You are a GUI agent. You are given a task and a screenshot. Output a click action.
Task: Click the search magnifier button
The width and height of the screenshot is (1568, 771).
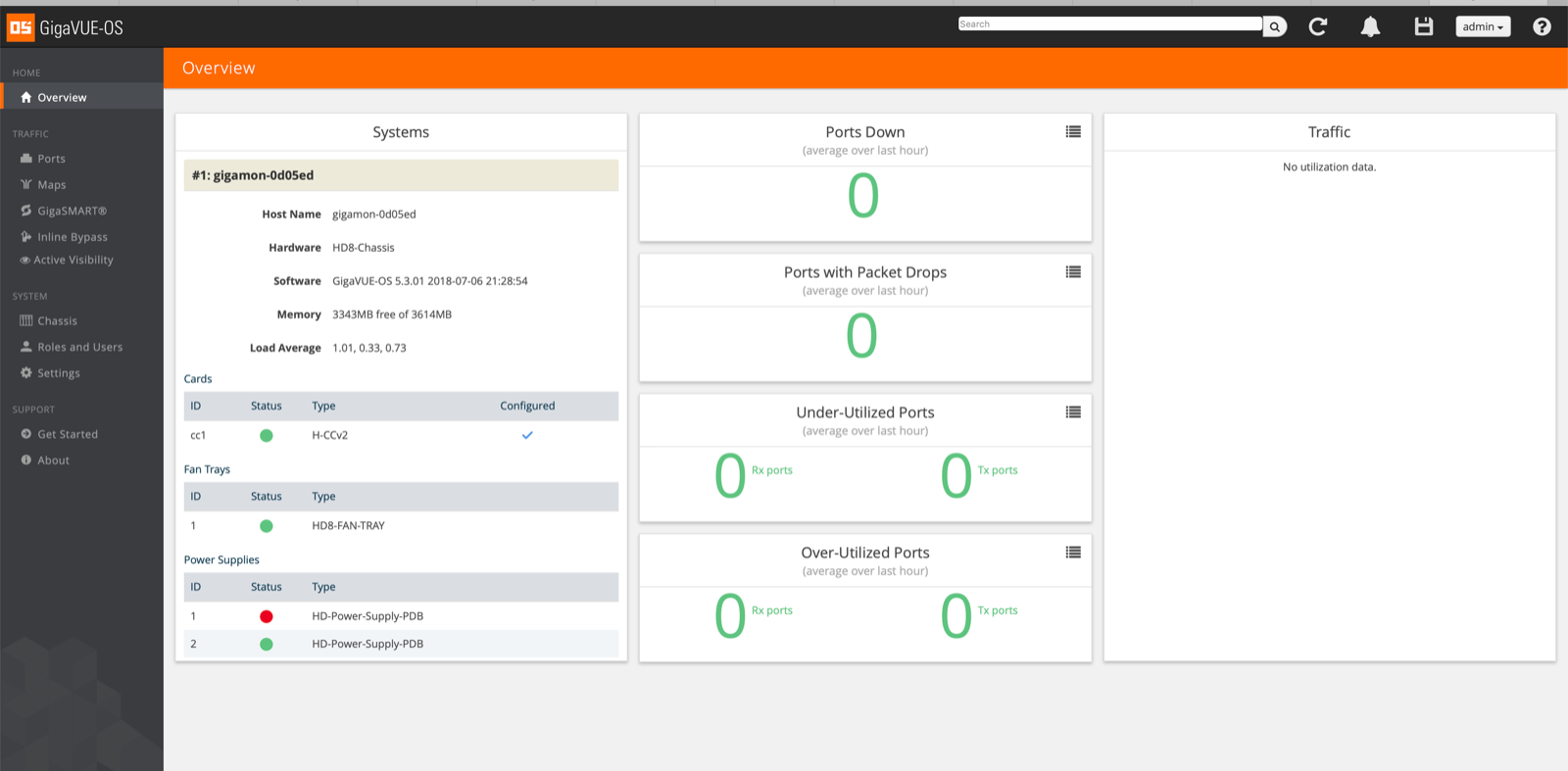pyautogui.click(x=1275, y=26)
